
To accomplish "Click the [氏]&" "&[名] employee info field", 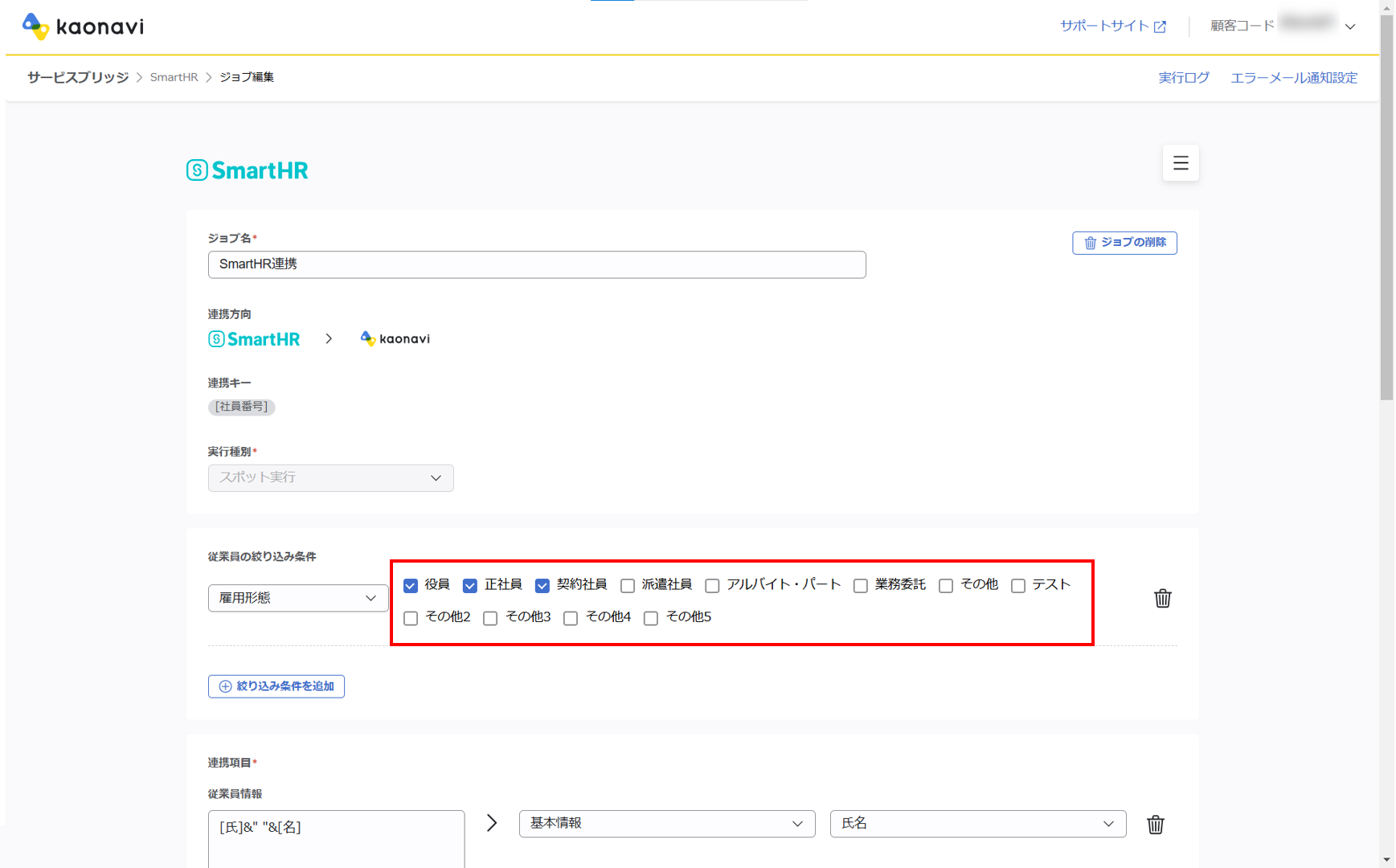I will pos(336,839).
